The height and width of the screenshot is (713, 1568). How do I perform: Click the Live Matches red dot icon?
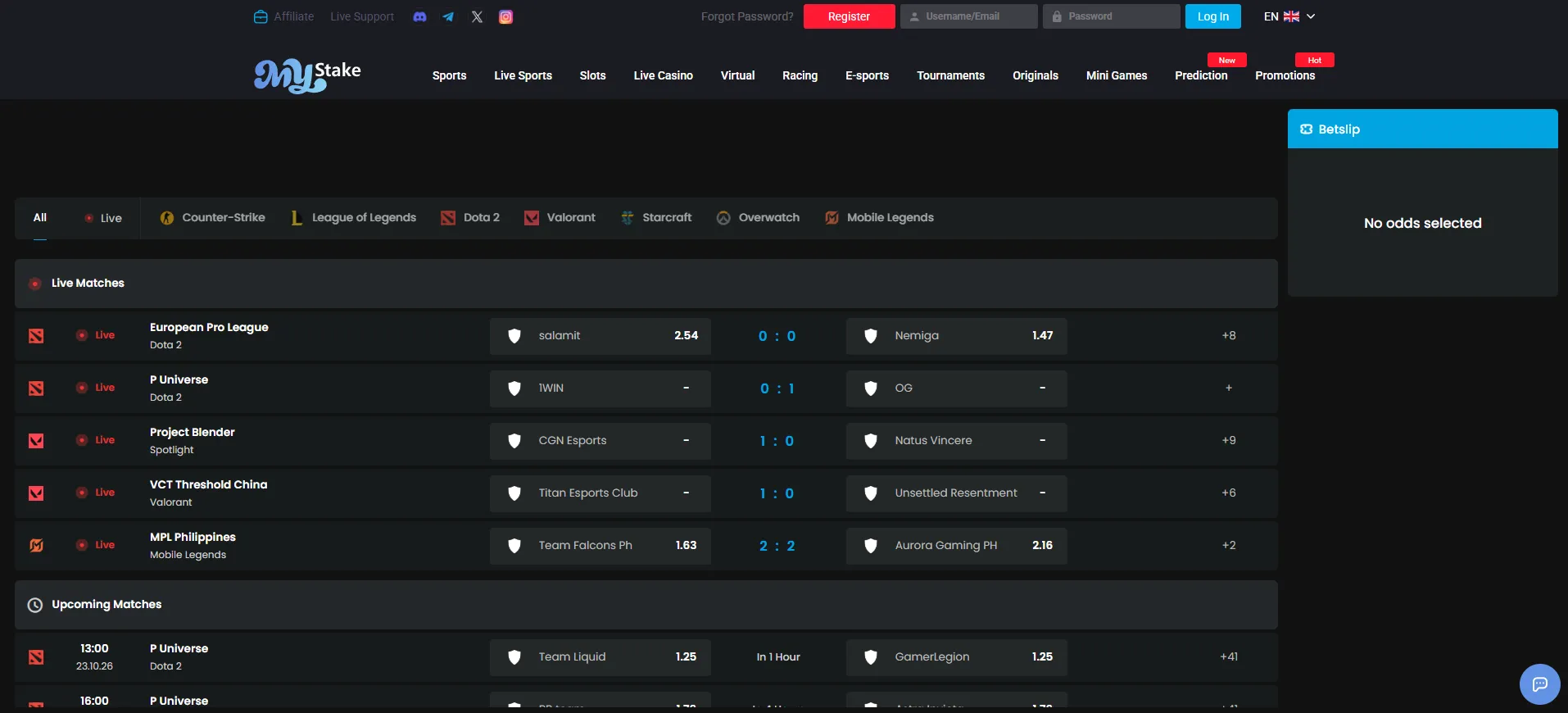35,284
